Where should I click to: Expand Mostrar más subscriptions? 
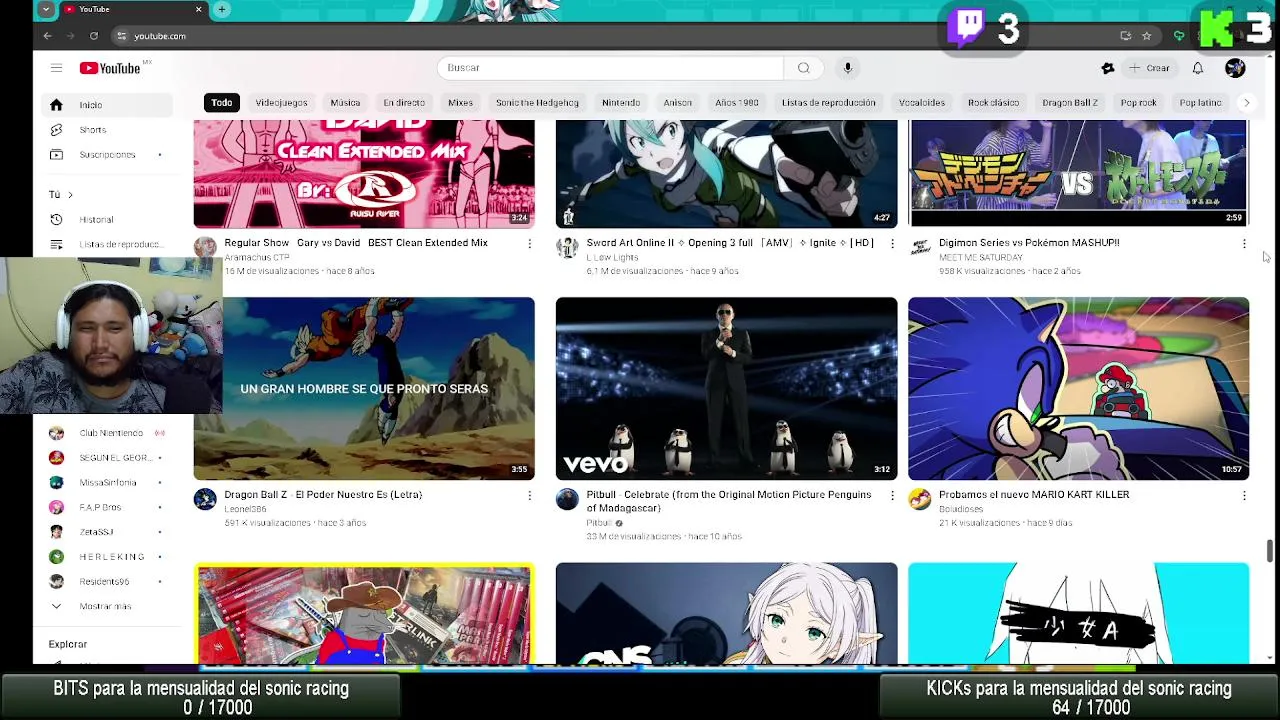click(108, 606)
